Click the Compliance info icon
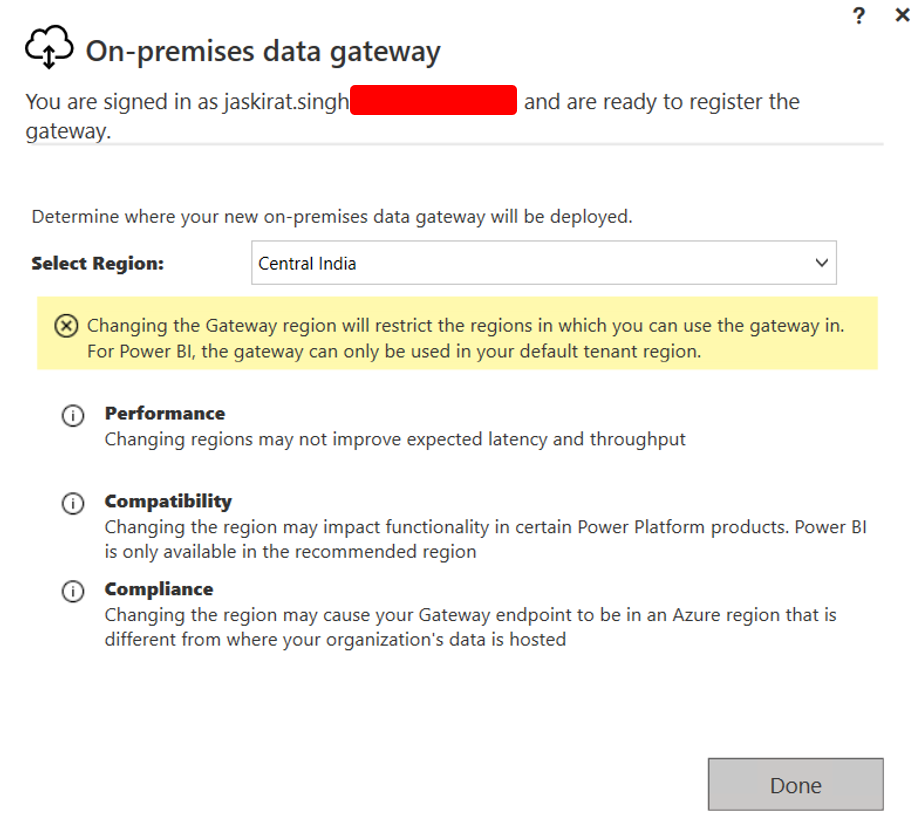This screenshot has width=912, height=816. coord(73,591)
